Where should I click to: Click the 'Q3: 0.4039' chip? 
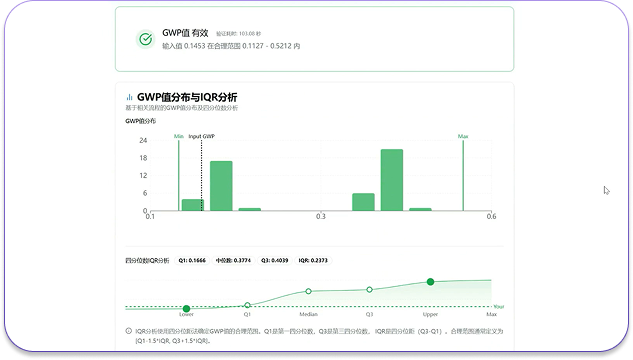click(x=275, y=261)
